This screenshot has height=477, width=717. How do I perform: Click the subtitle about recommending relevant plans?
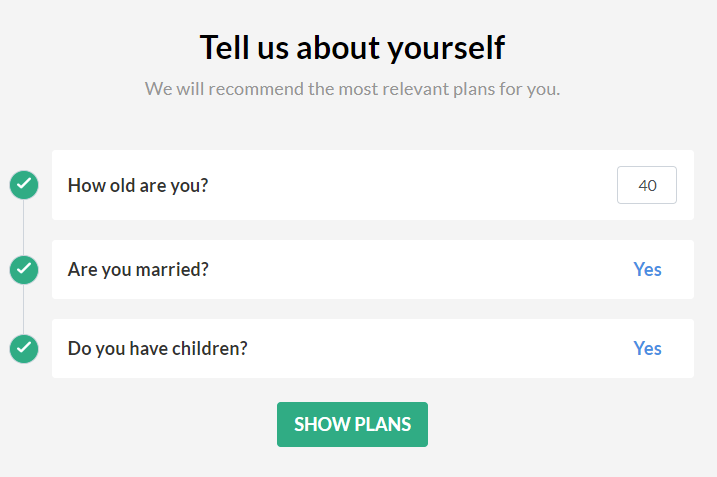352,89
